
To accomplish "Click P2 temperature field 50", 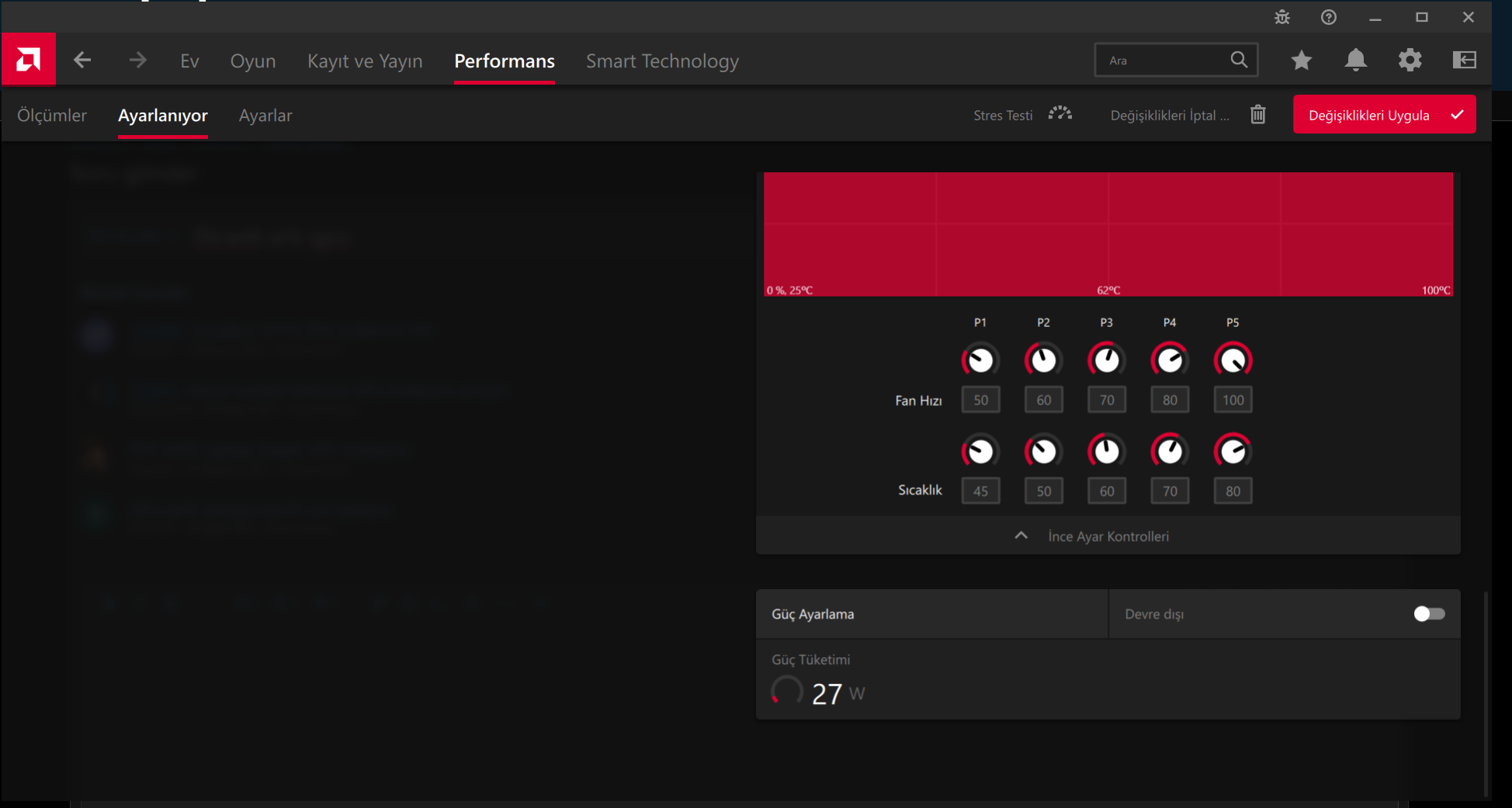I will click(1043, 491).
